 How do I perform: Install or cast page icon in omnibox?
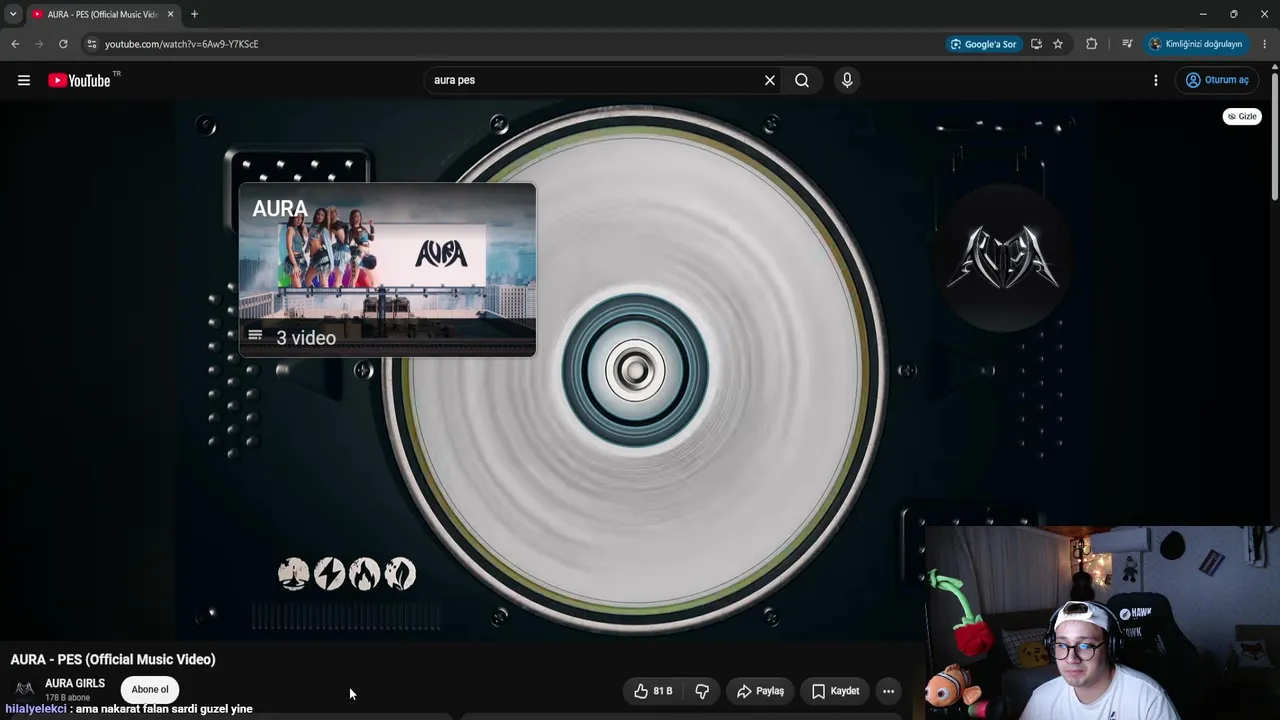point(1036,44)
